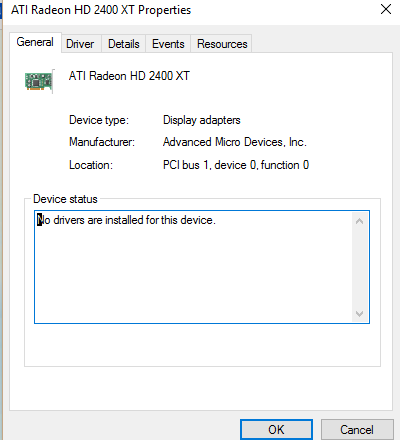This screenshot has width=400, height=440.
Task: Switch to the Driver tab
Action: [x=80, y=44]
